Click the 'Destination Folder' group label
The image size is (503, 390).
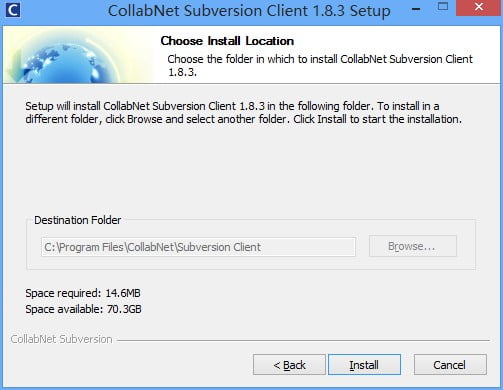click(78, 220)
